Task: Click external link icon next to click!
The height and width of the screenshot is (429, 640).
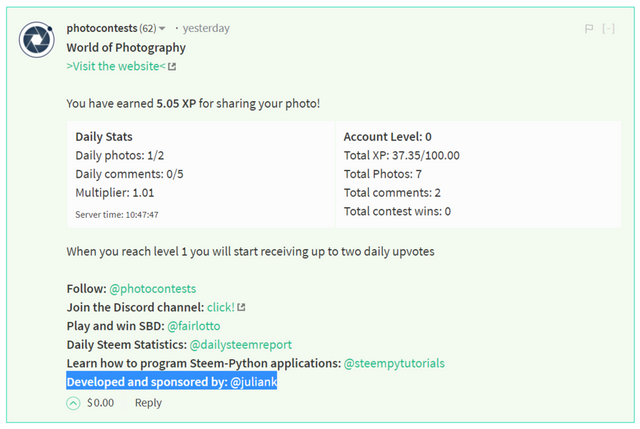Action: tap(241, 307)
